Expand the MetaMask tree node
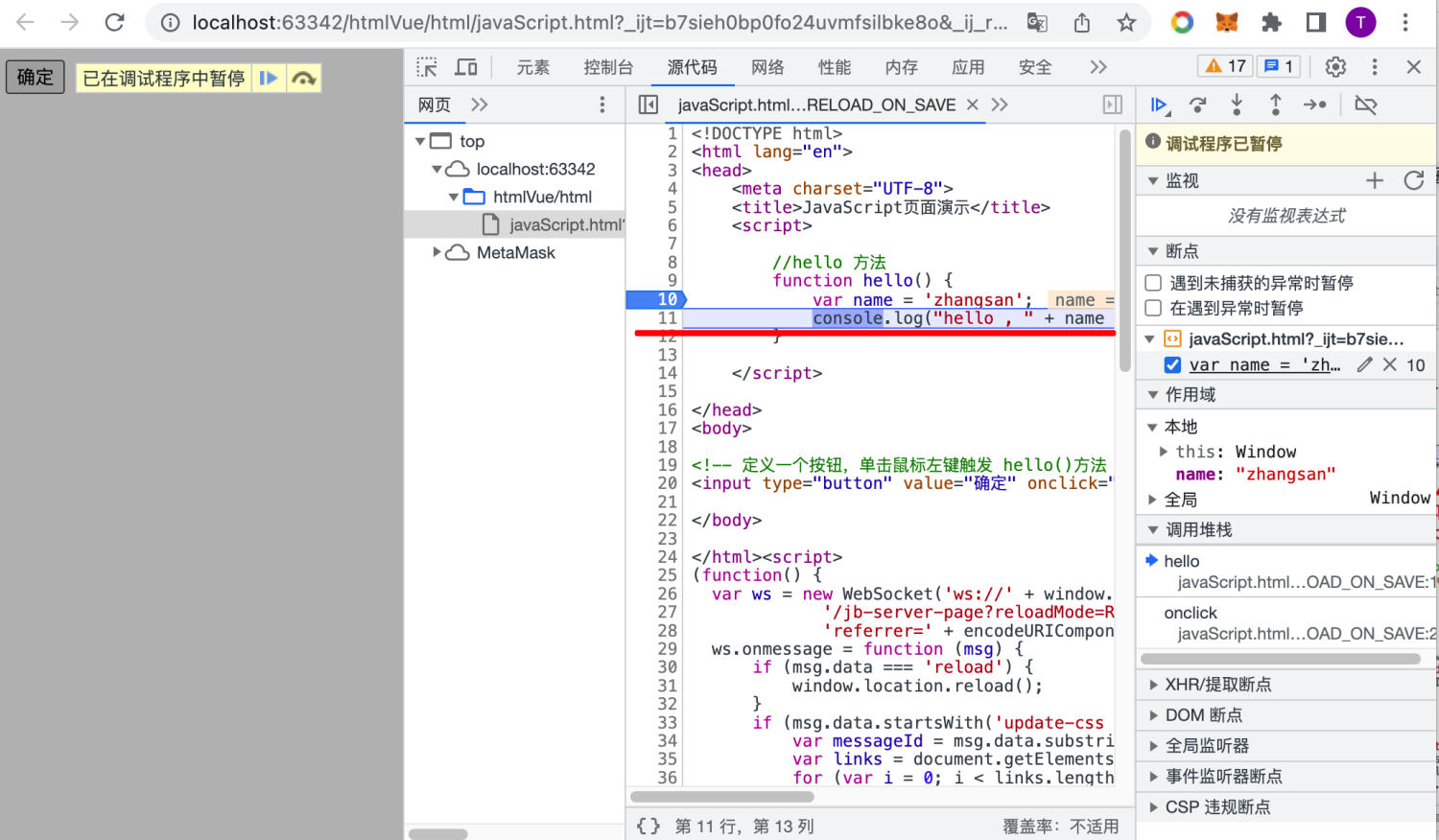The image size is (1439, 840). pos(436,252)
